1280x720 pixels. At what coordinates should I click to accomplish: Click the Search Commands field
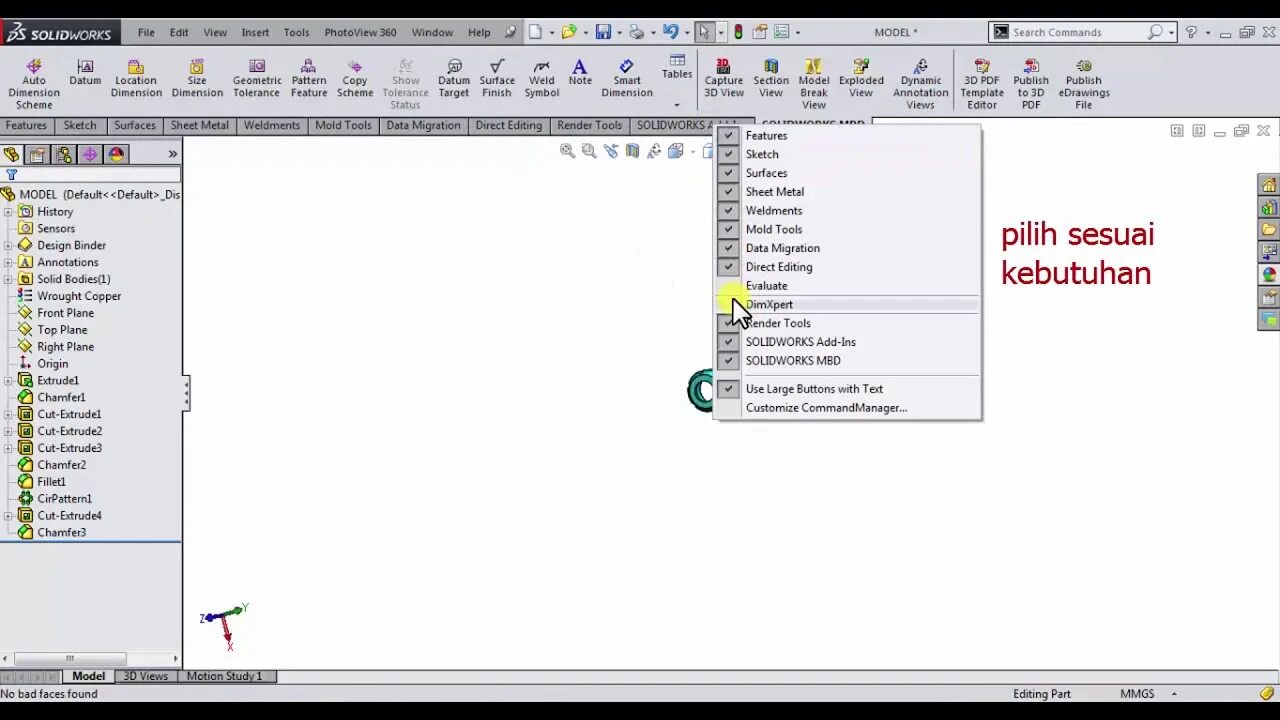click(x=1078, y=32)
